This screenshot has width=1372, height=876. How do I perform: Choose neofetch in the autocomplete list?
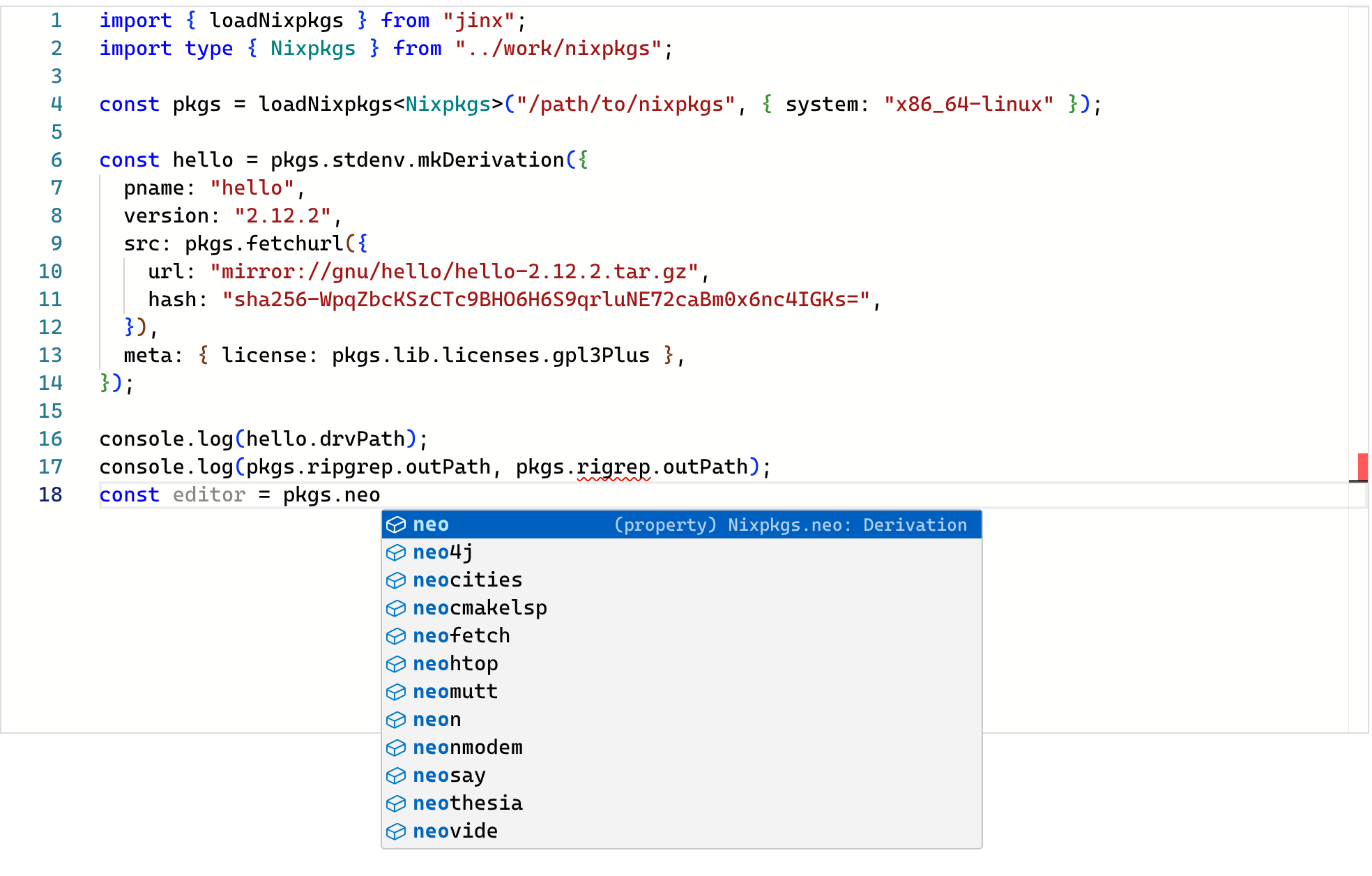pos(682,637)
